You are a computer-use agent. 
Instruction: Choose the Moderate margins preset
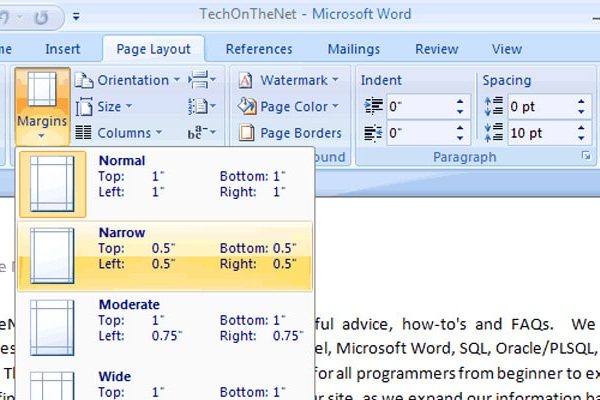click(x=165, y=328)
